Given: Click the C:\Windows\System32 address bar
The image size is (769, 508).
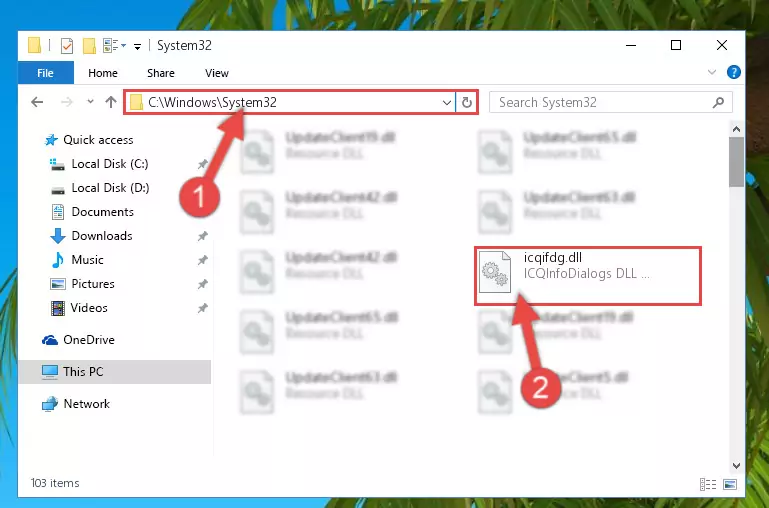Looking at the screenshot, I should [x=289, y=102].
